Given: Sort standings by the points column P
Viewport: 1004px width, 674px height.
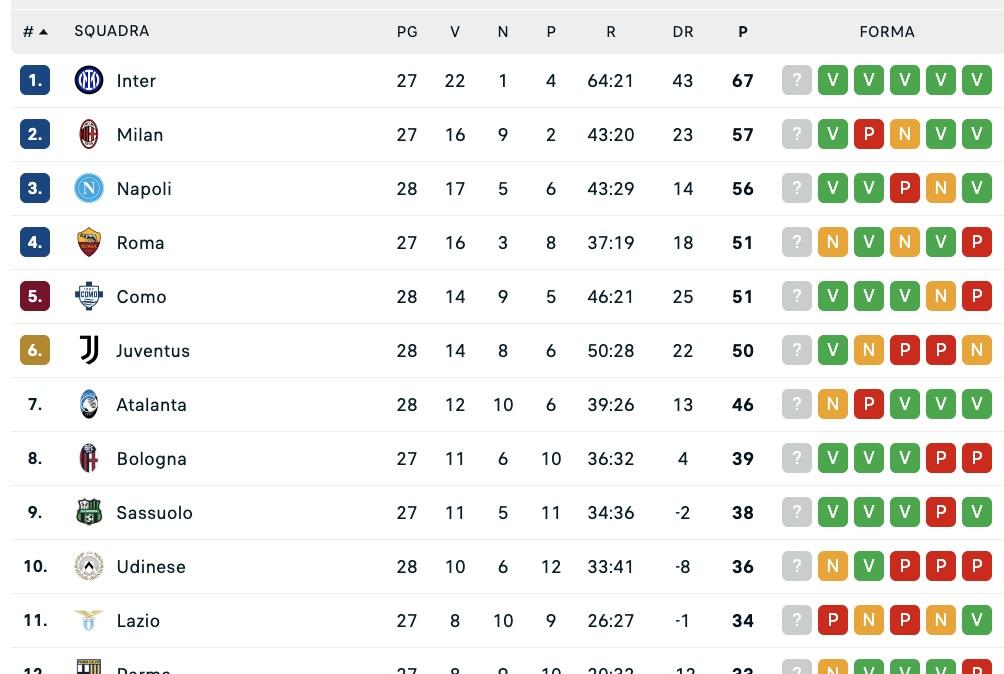Looking at the screenshot, I should 742,31.
